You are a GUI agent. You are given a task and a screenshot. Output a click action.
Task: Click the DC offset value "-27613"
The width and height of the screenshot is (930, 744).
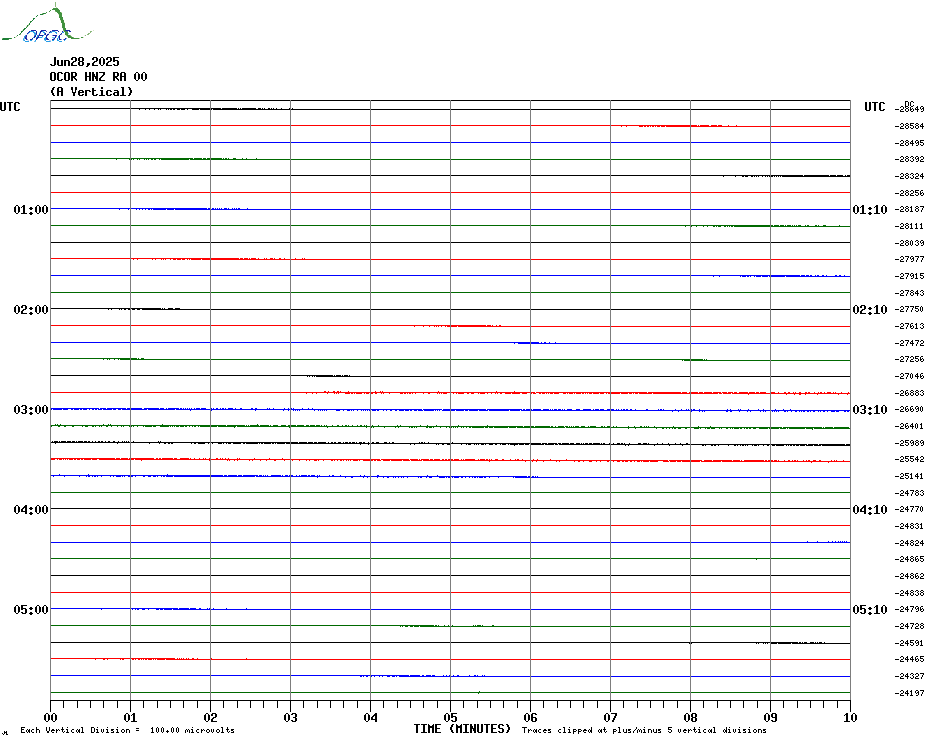point(910,326)
